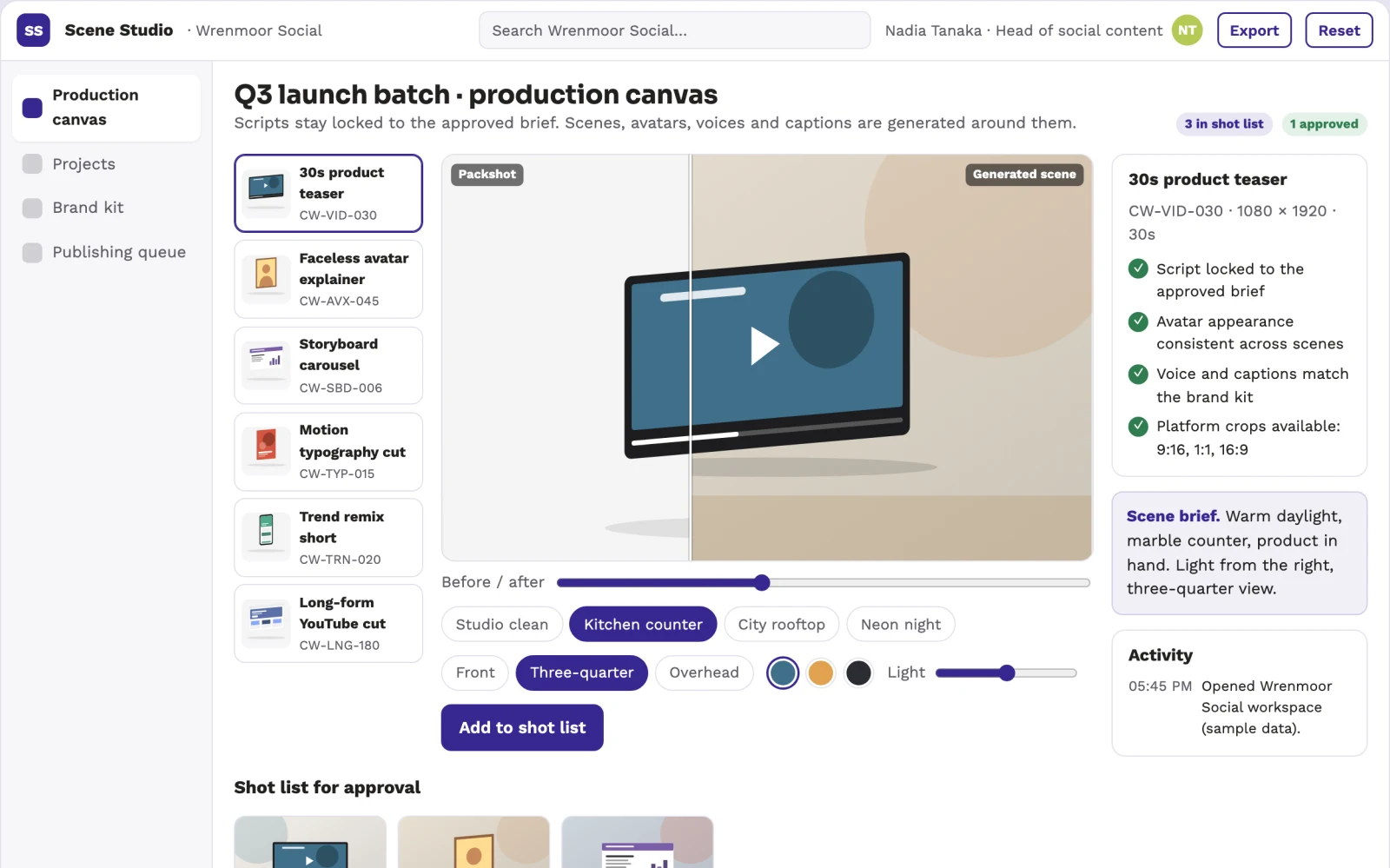Set camera angle to Front
Image resolution: width=1390 pixels, height=868 pixels.
click(475, 673)
